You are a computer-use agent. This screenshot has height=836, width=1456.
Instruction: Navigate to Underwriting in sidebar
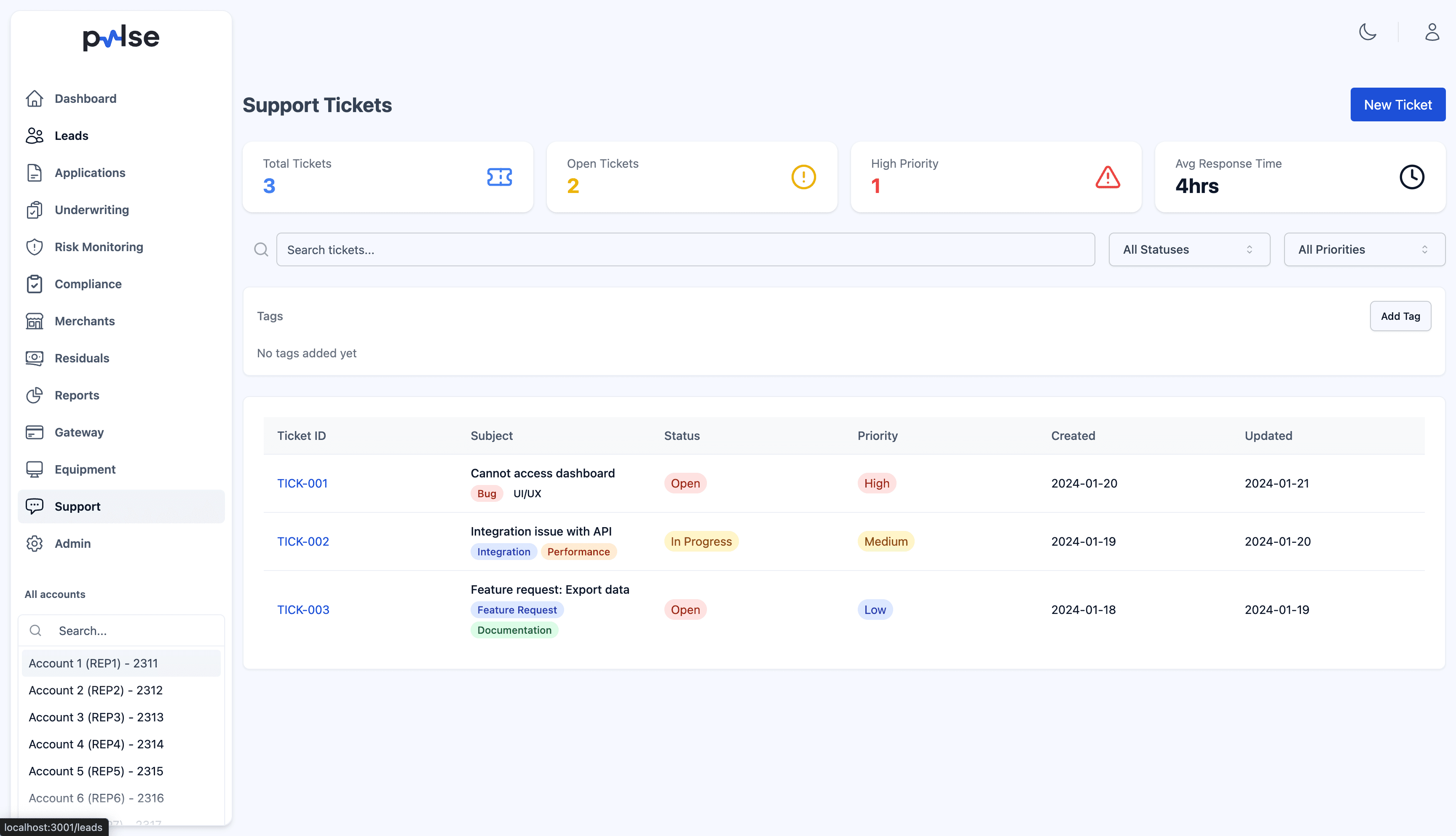92,209
